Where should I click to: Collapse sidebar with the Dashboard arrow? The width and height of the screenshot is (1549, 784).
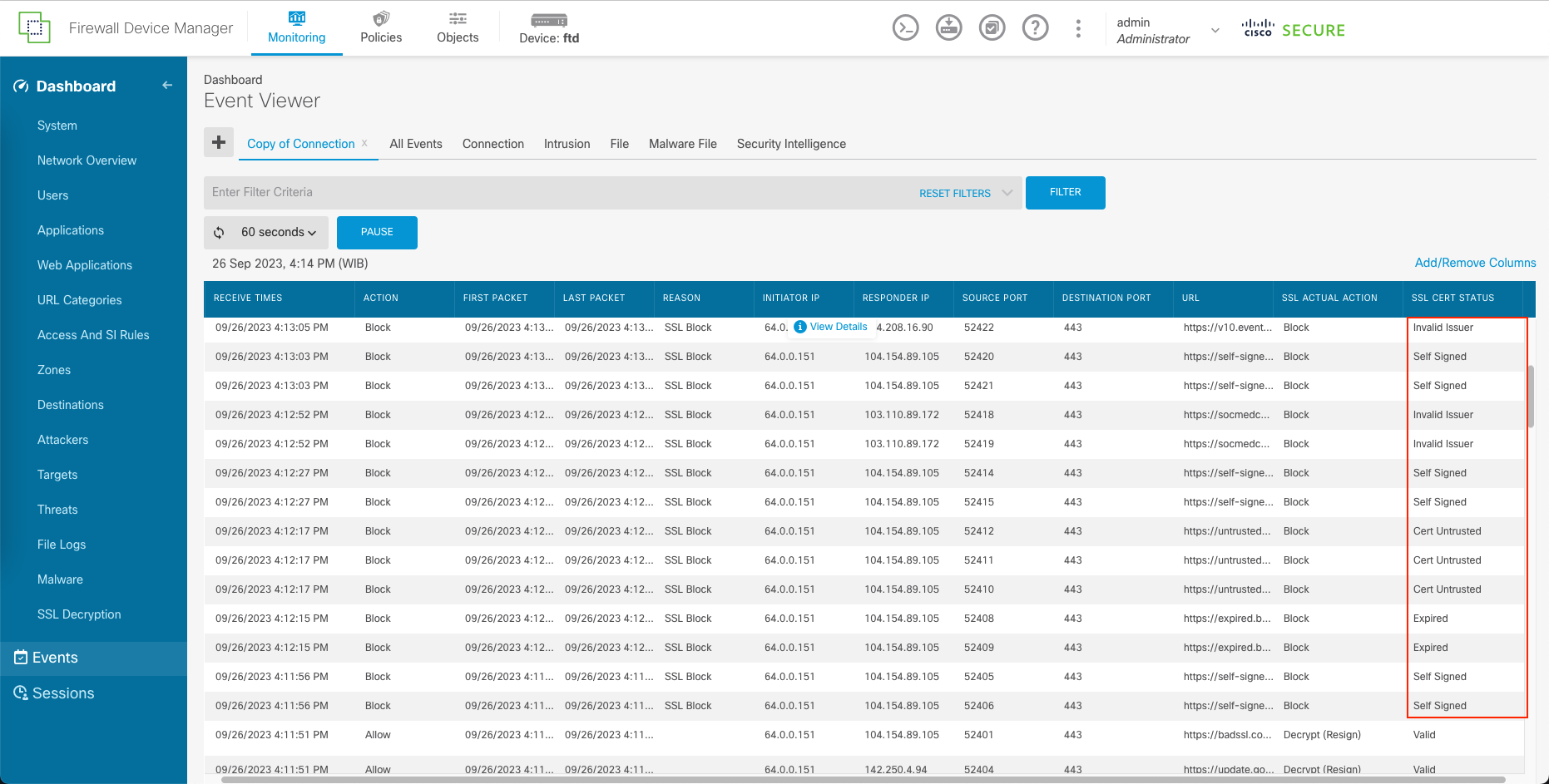167,86
